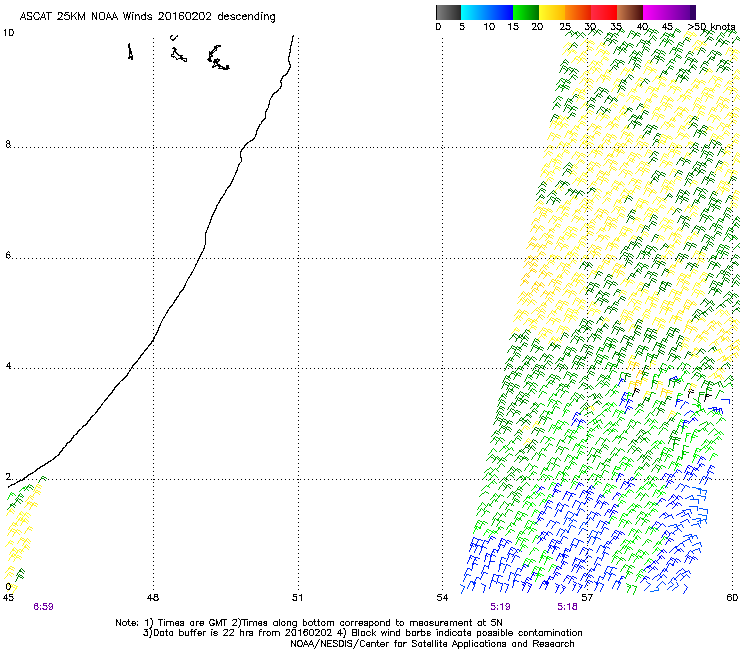This screenshot has height=650, width=740.
Task: Click the latitude label '2'
Action: 8,476
